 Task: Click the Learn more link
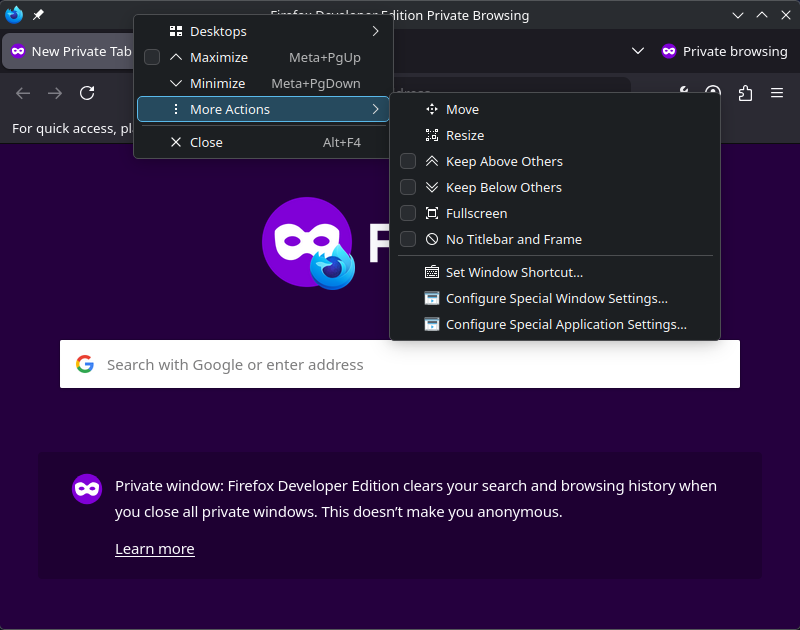tap(154, 548)
